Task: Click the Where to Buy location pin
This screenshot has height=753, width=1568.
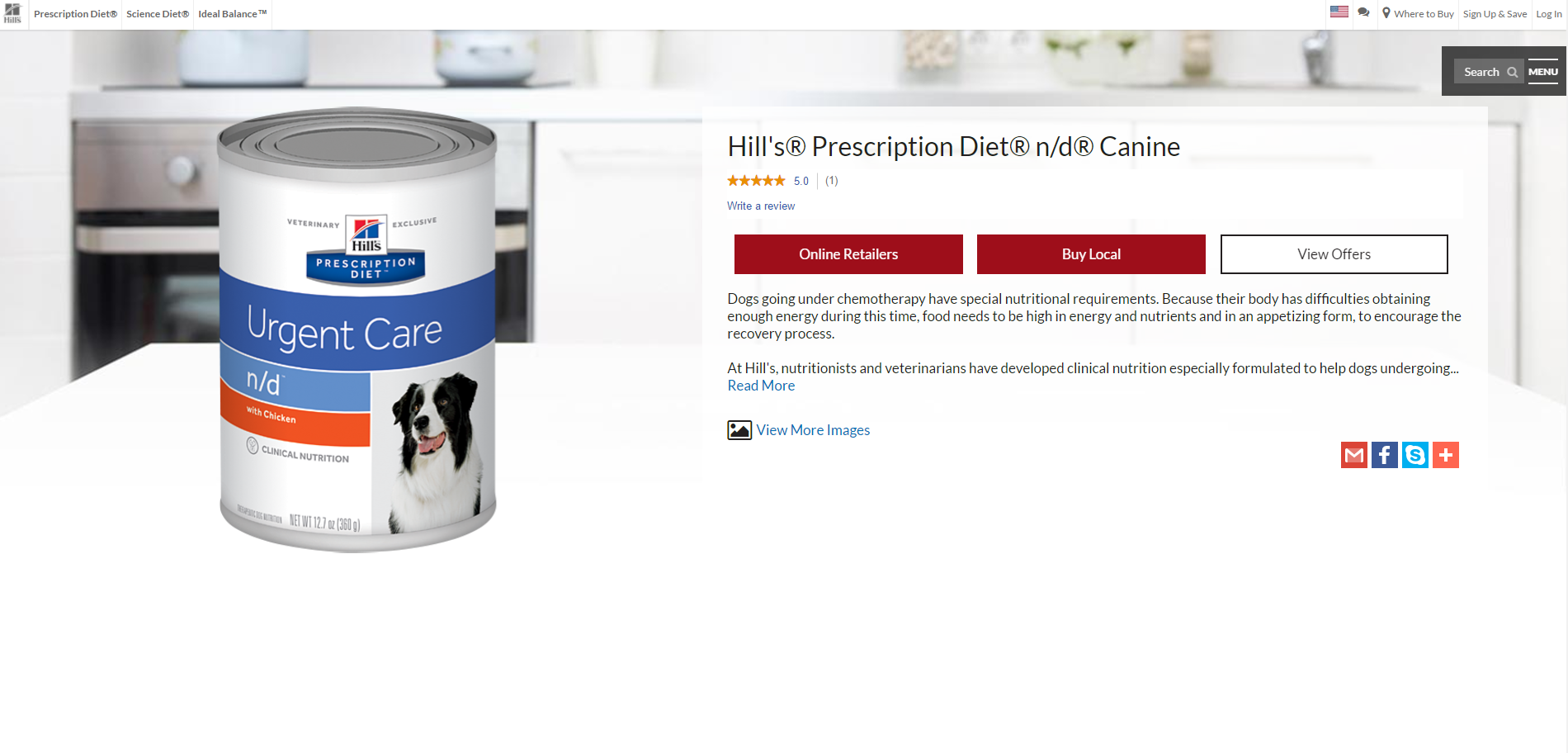Action: (x=1386, y=13)
